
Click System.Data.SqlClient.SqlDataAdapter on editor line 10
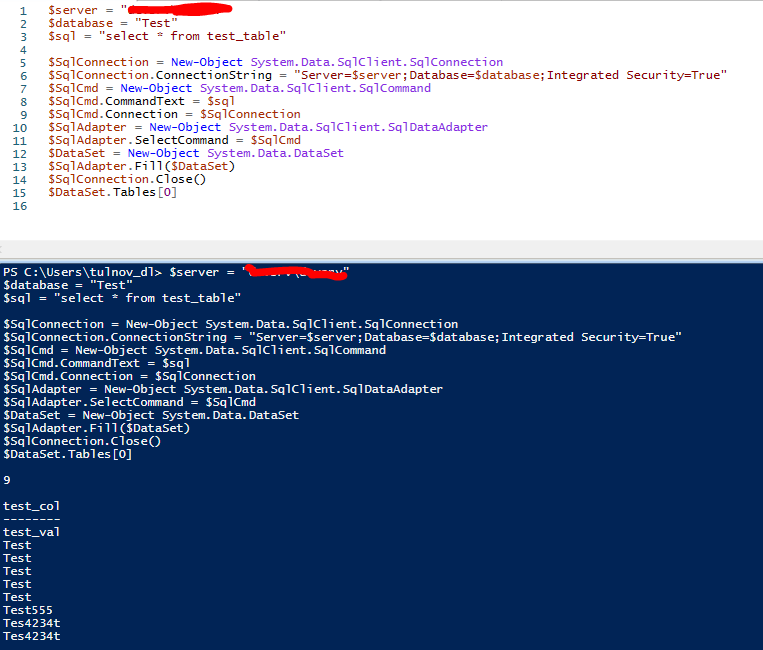point(358,127)
